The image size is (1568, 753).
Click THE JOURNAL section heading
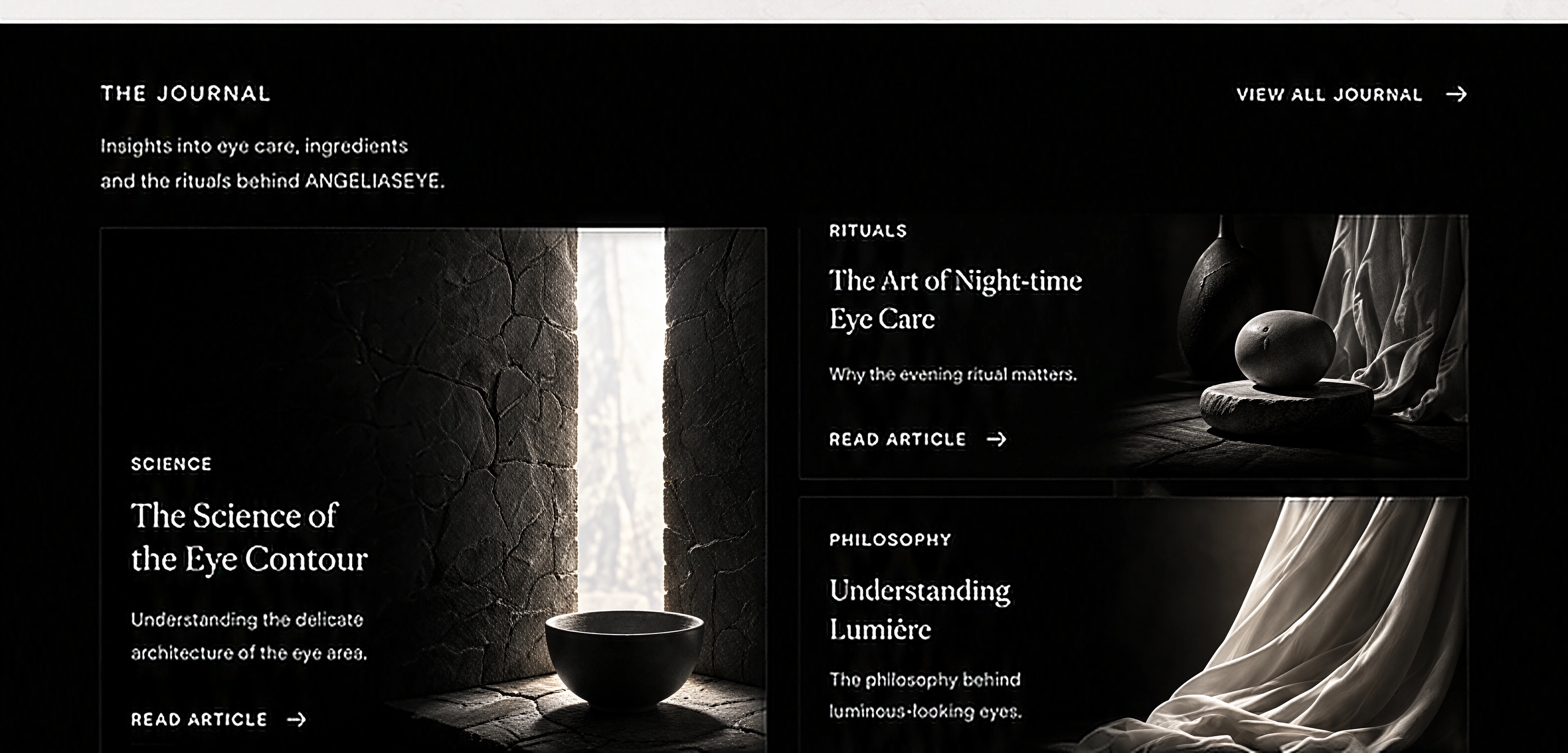point(186,94)
